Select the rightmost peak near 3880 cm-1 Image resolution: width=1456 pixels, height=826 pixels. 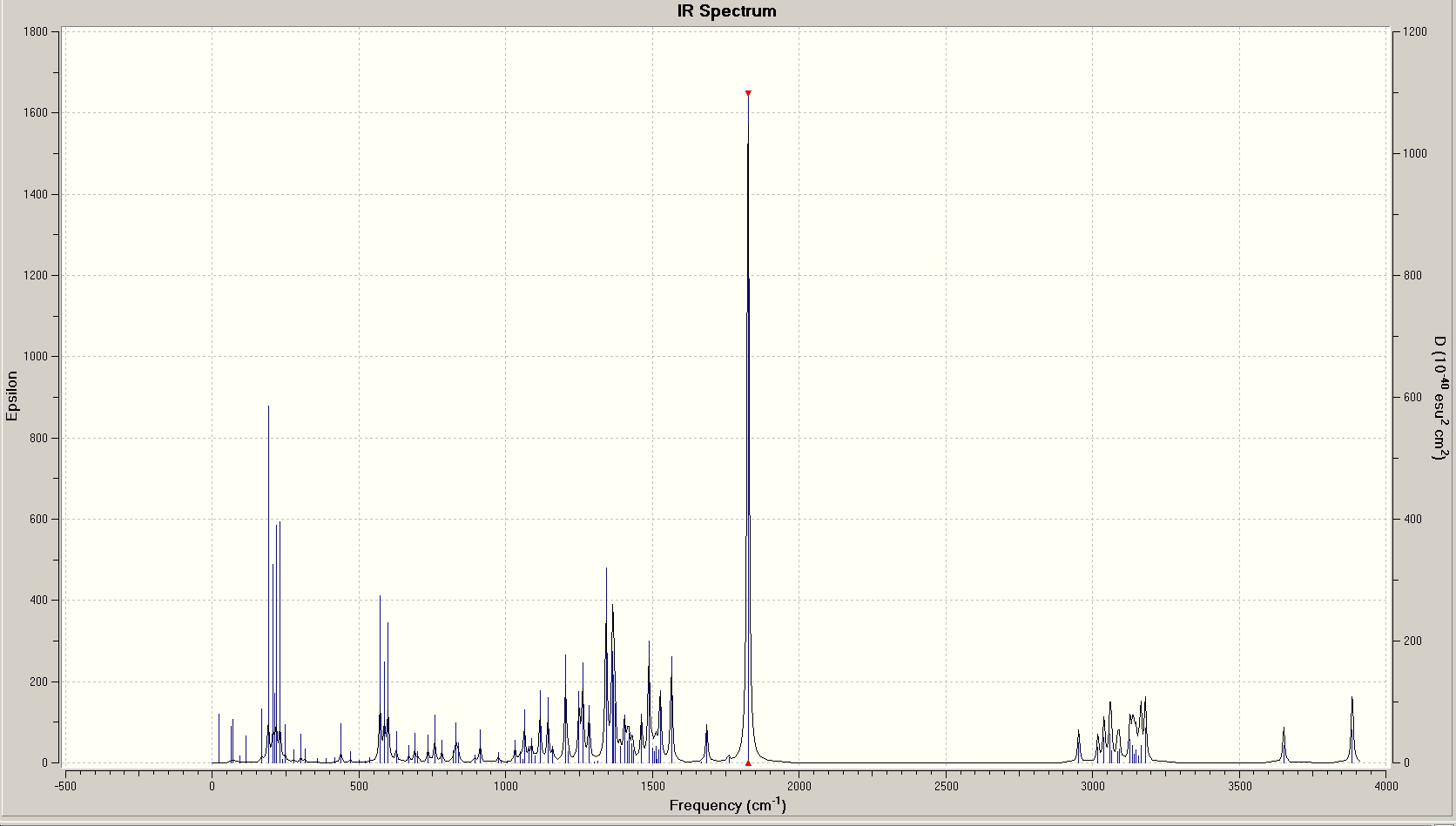tap(1352, 729)
